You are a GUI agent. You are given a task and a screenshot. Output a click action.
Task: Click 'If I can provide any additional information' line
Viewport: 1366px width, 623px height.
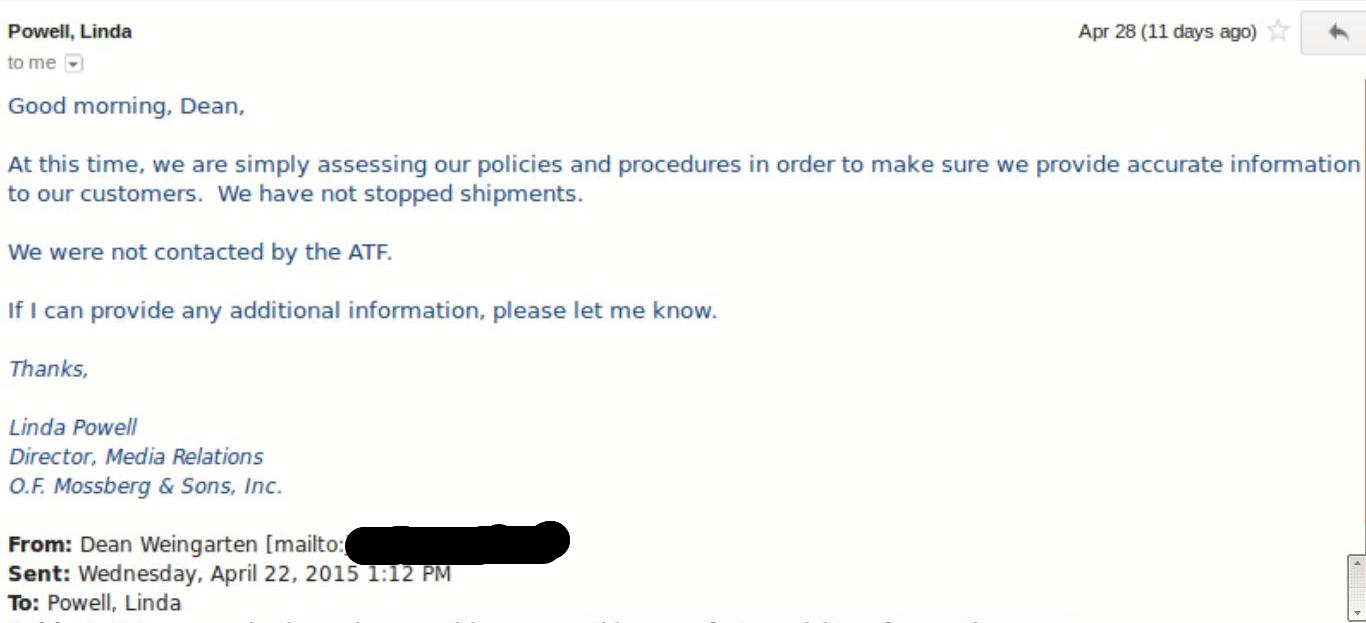pyautogui.click(x=363, y=311)
